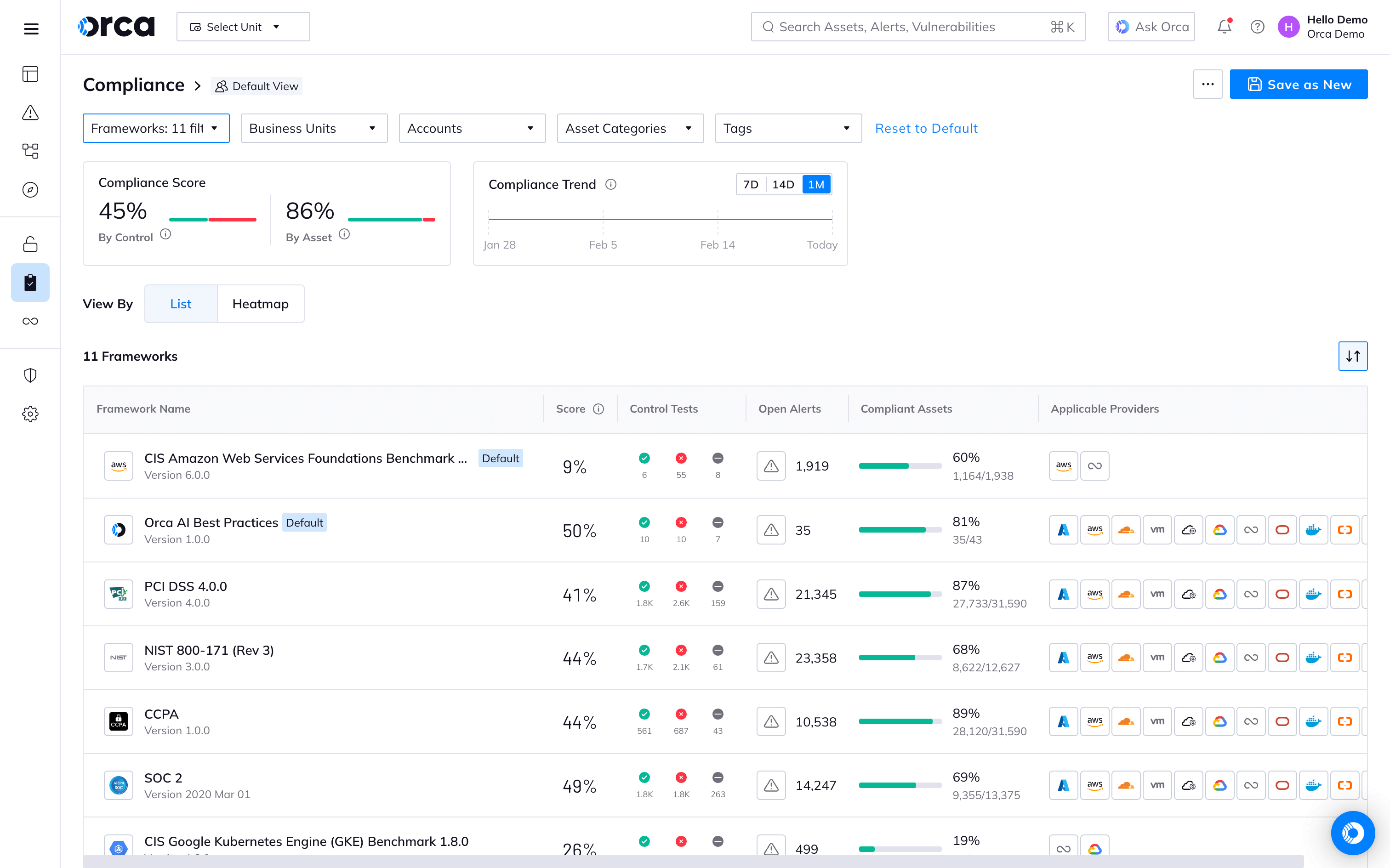The height and width of the screenshot is (868, 1390).
Task: Open the Business Units dropdown
Action: coord(314,128)
